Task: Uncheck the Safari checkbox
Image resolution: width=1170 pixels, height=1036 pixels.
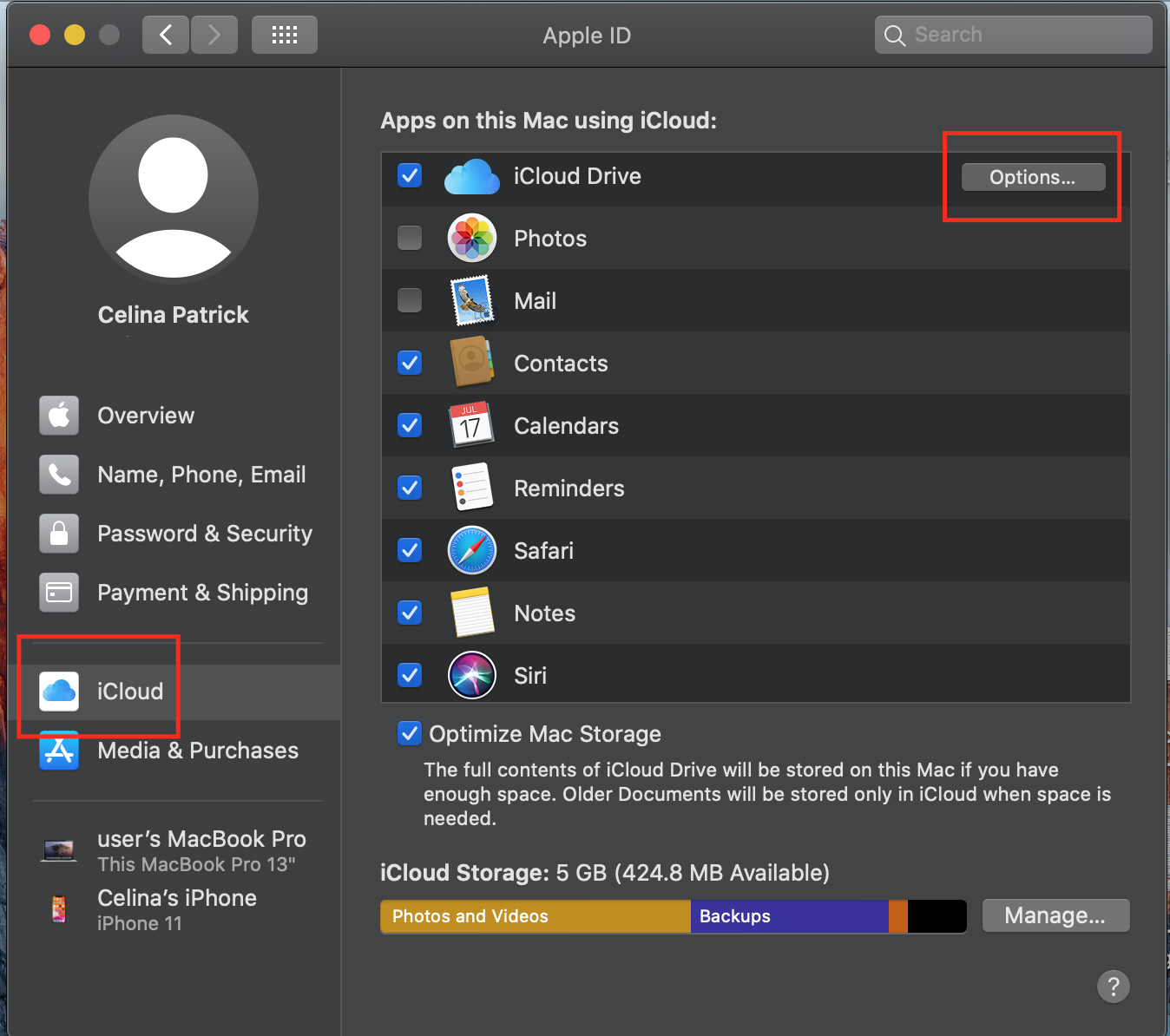Action: [410, 550]
